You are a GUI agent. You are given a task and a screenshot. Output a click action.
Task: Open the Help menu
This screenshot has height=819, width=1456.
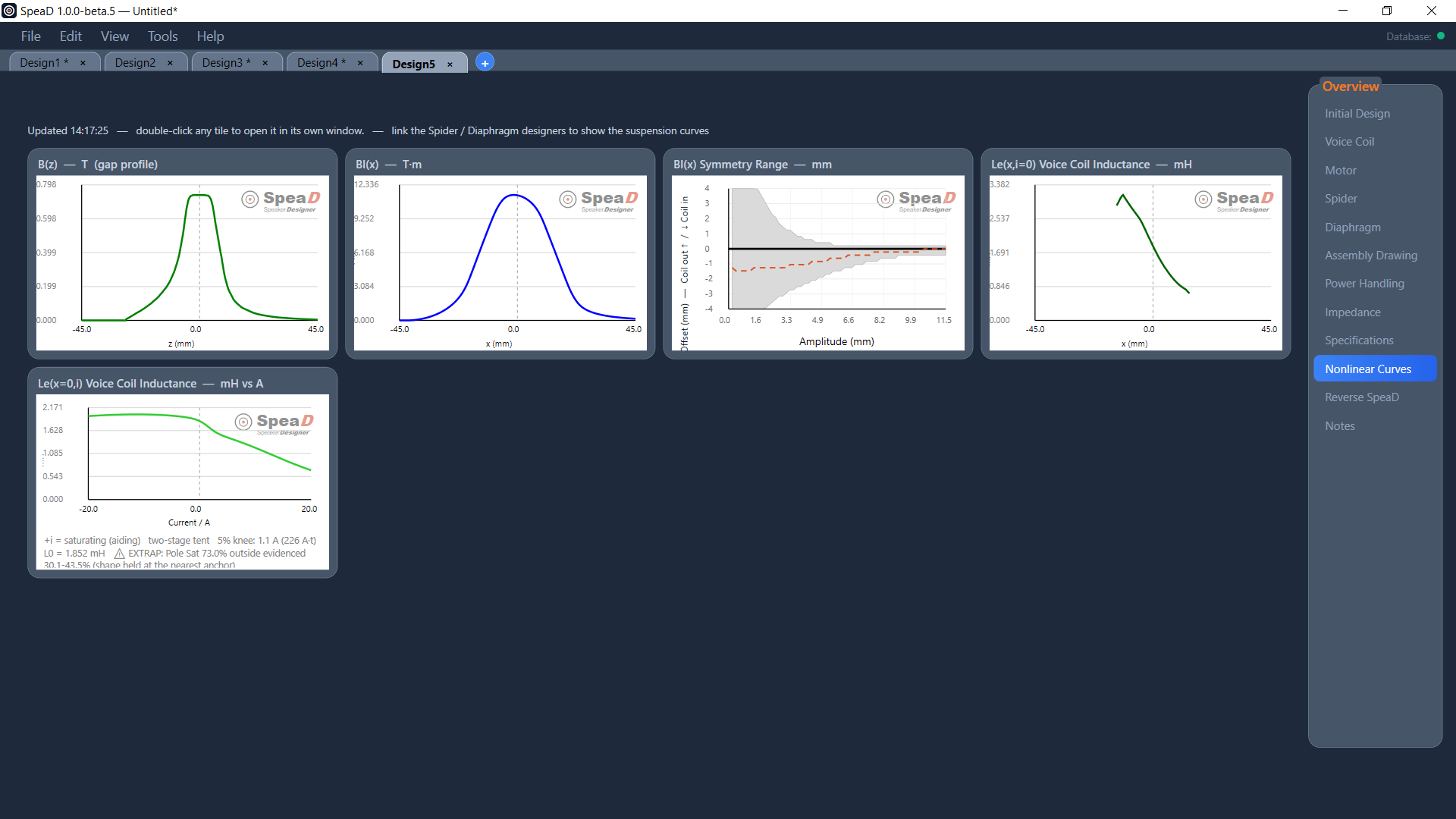pos(210,36)
